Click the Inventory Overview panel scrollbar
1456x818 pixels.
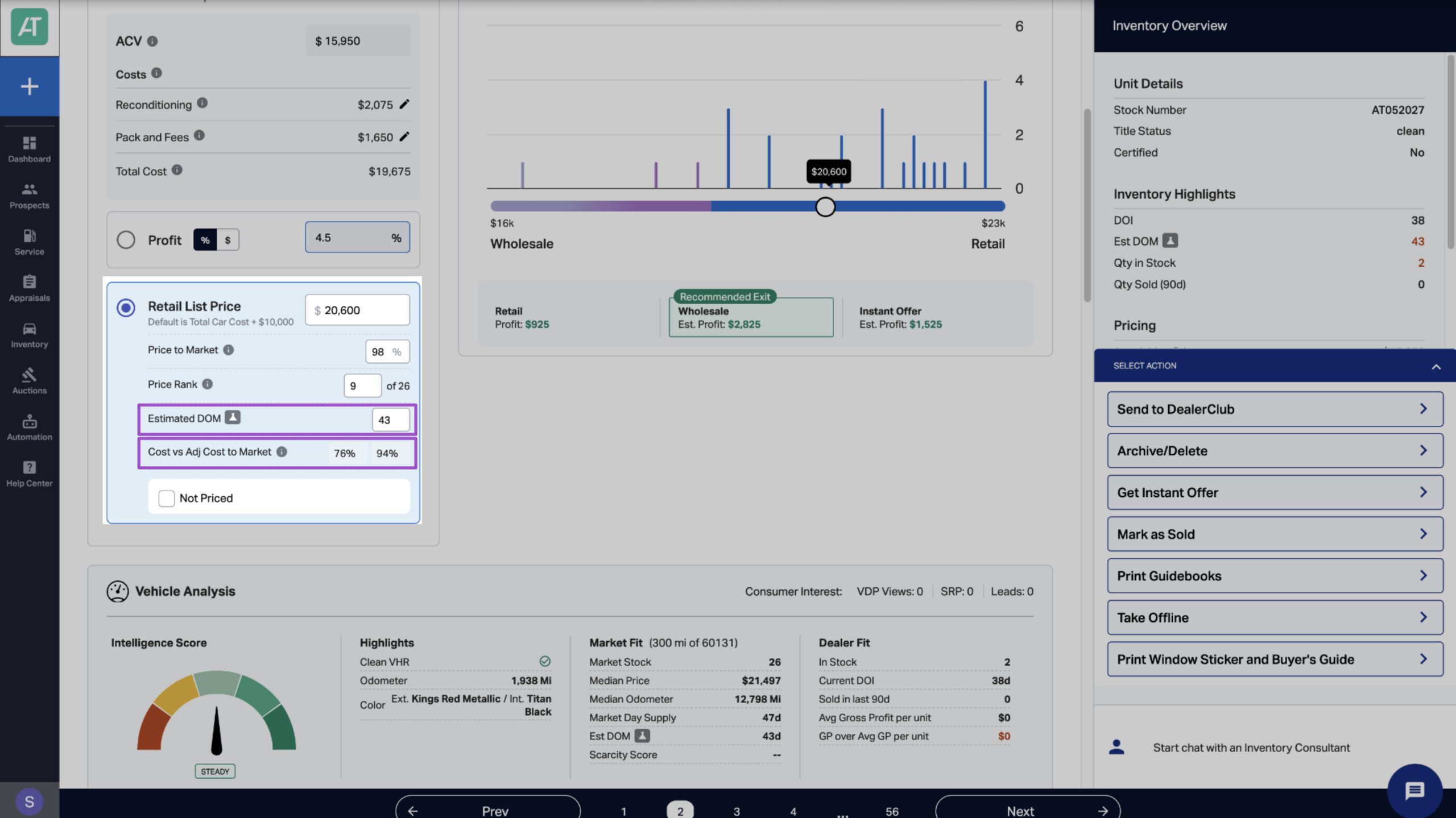click(x=1450, y=152)
